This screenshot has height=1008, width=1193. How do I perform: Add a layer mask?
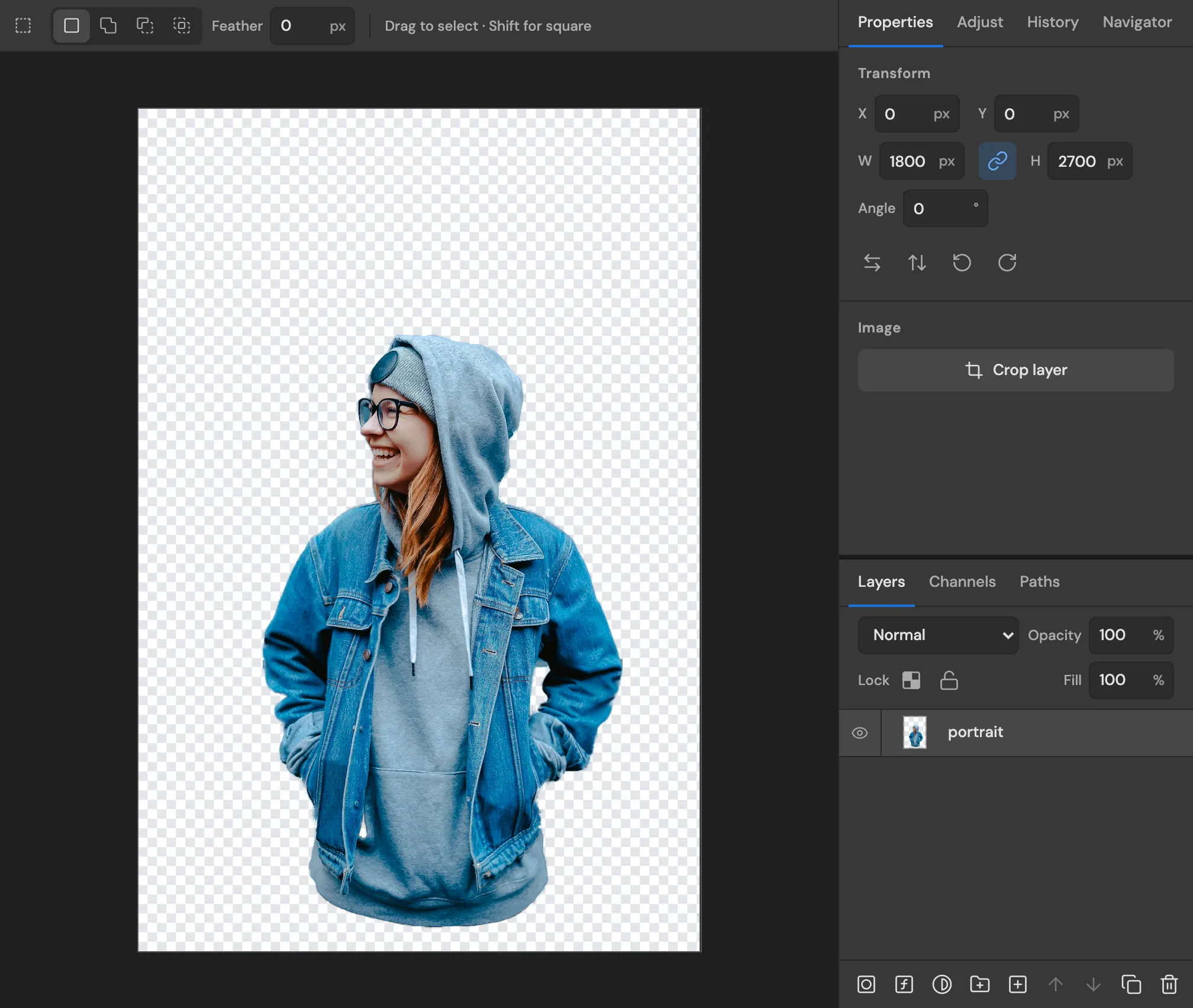coord(866,984)
